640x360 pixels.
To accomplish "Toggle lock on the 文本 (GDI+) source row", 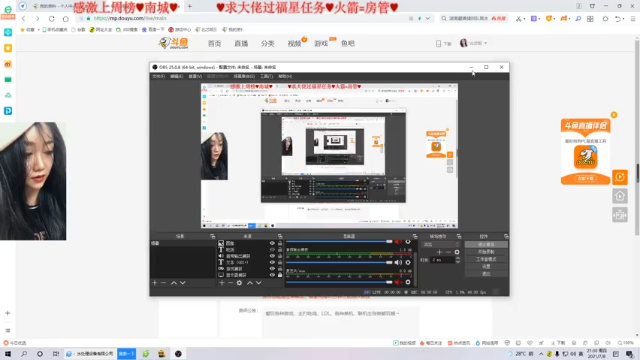I will (280, 262).
